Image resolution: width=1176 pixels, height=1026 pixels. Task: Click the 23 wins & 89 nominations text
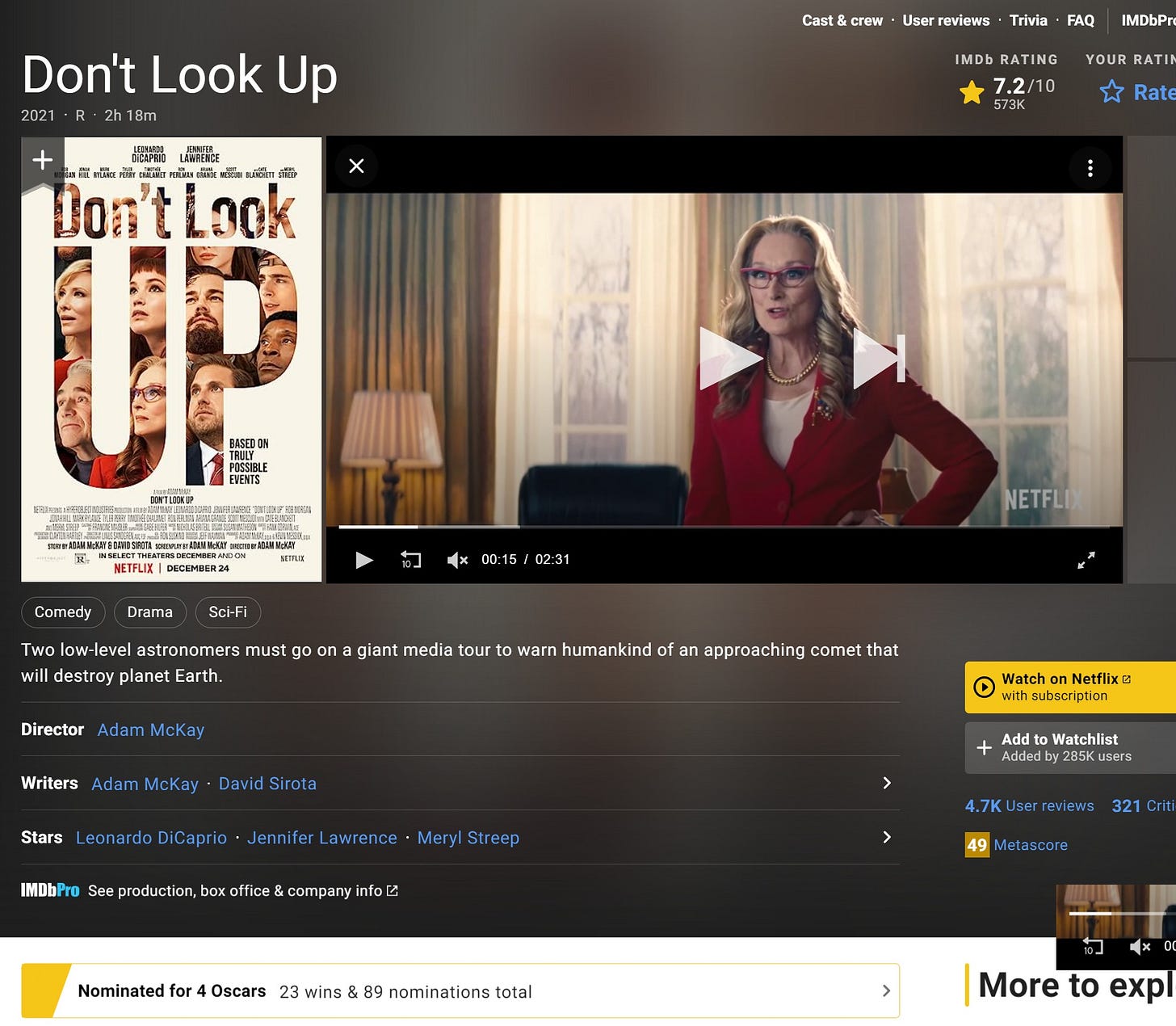point(405,992)
